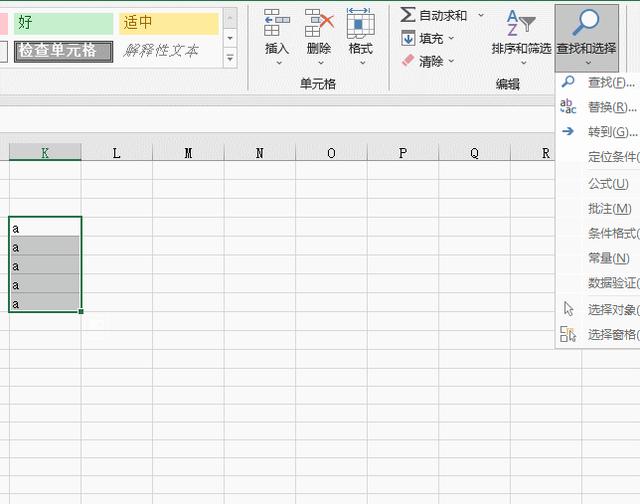640x504 pixels.
Task: Select the column M header
Action: (188, 153)
